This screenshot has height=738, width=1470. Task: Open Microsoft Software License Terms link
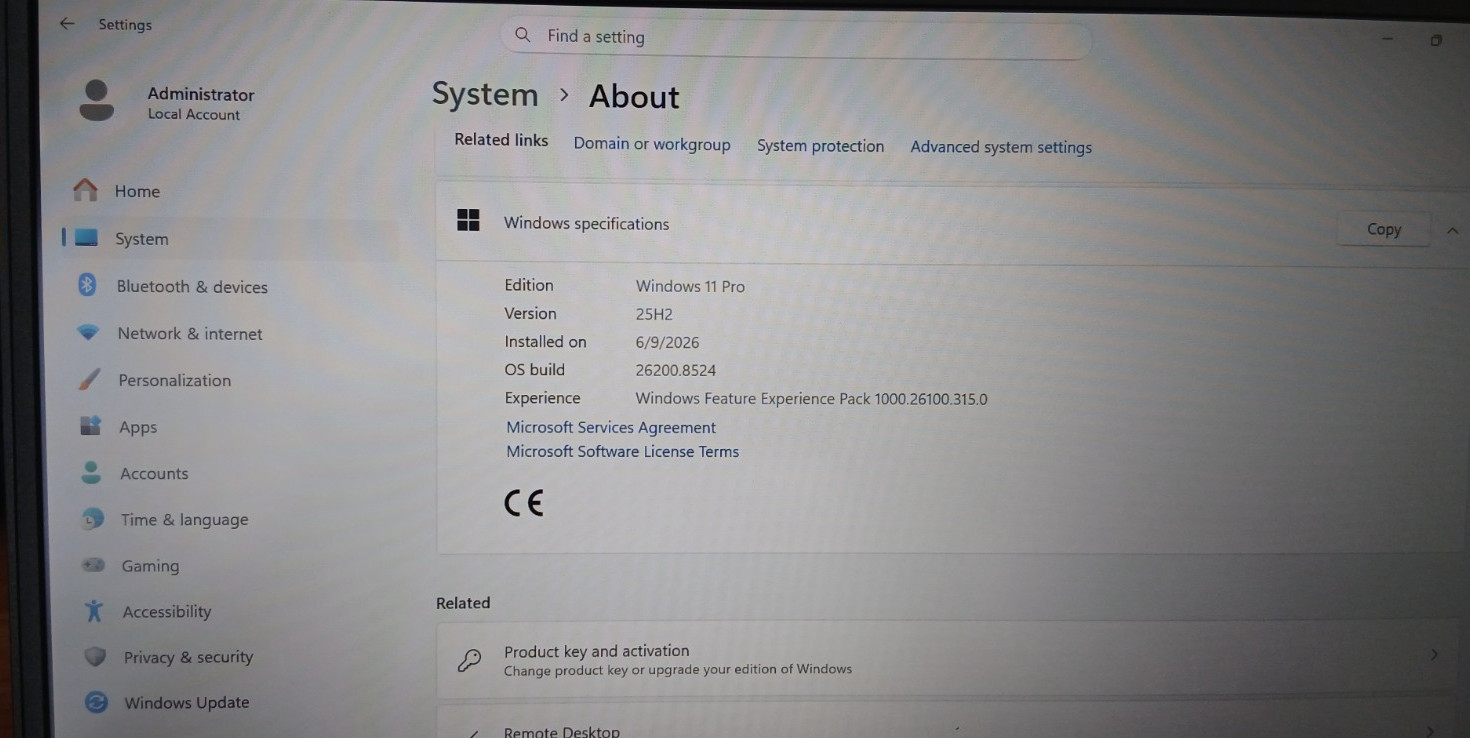(622, 451)
